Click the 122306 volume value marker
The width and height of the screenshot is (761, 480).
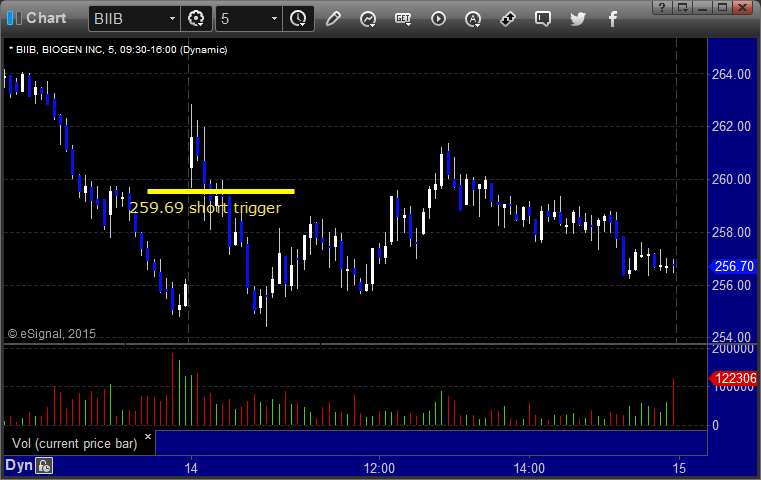[733, 378]
